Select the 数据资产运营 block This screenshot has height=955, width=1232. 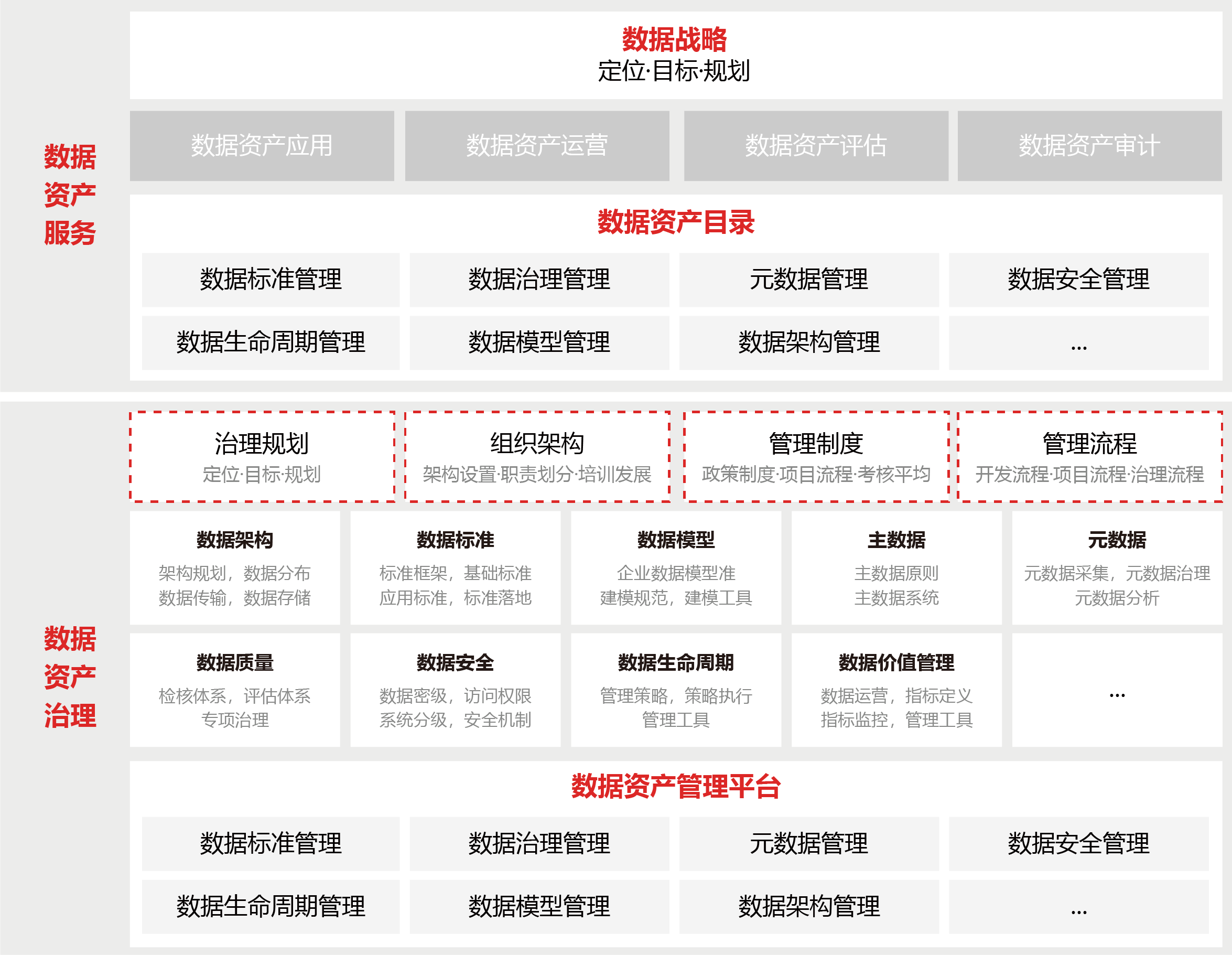click(x=537, y=147)
